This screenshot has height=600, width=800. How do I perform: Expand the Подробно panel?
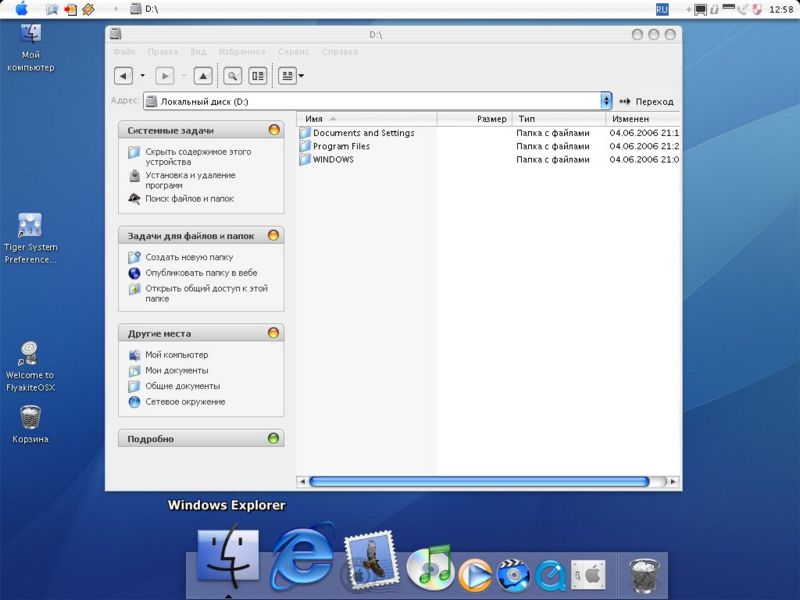coord(273,438)
